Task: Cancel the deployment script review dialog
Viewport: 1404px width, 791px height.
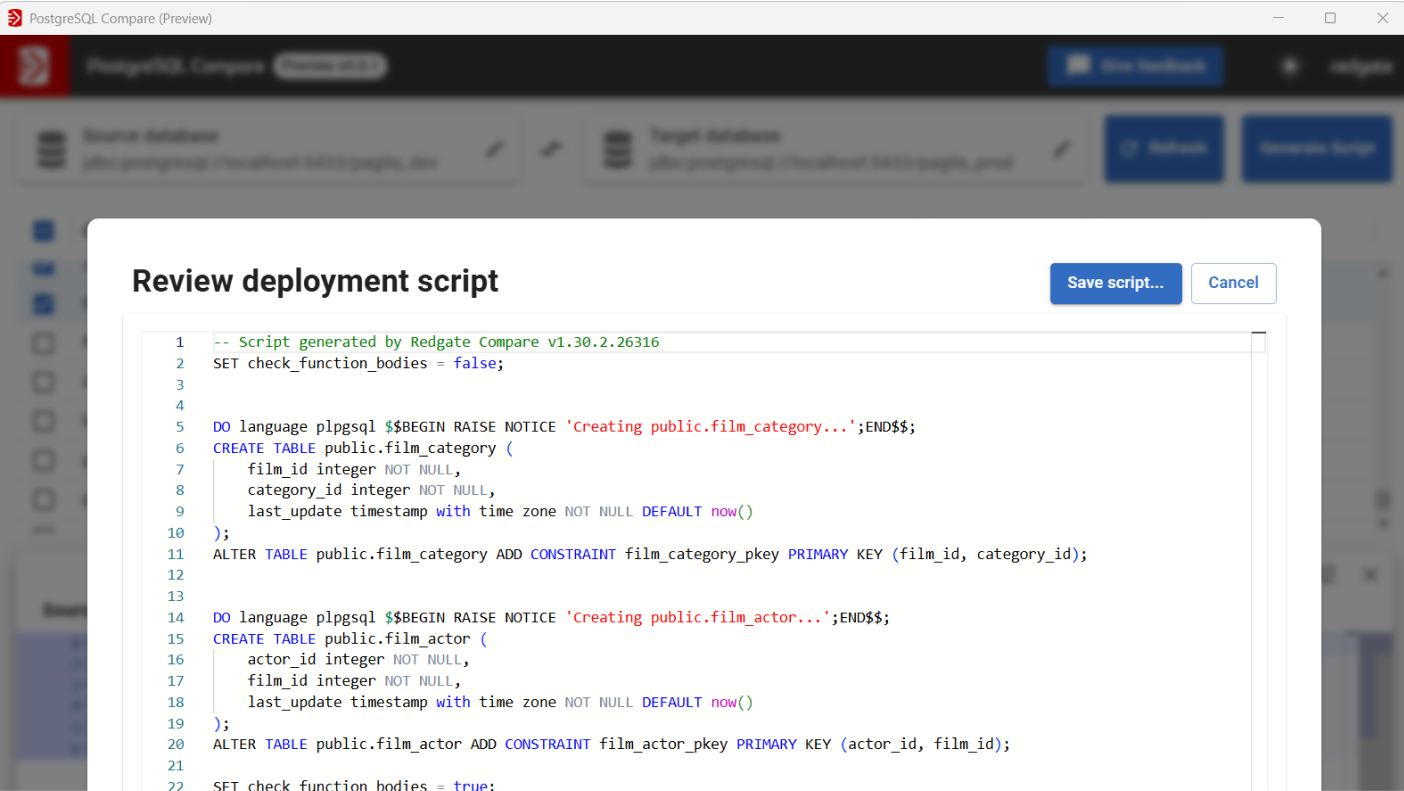Action: pyautogui.click(x=1233, y=283)
